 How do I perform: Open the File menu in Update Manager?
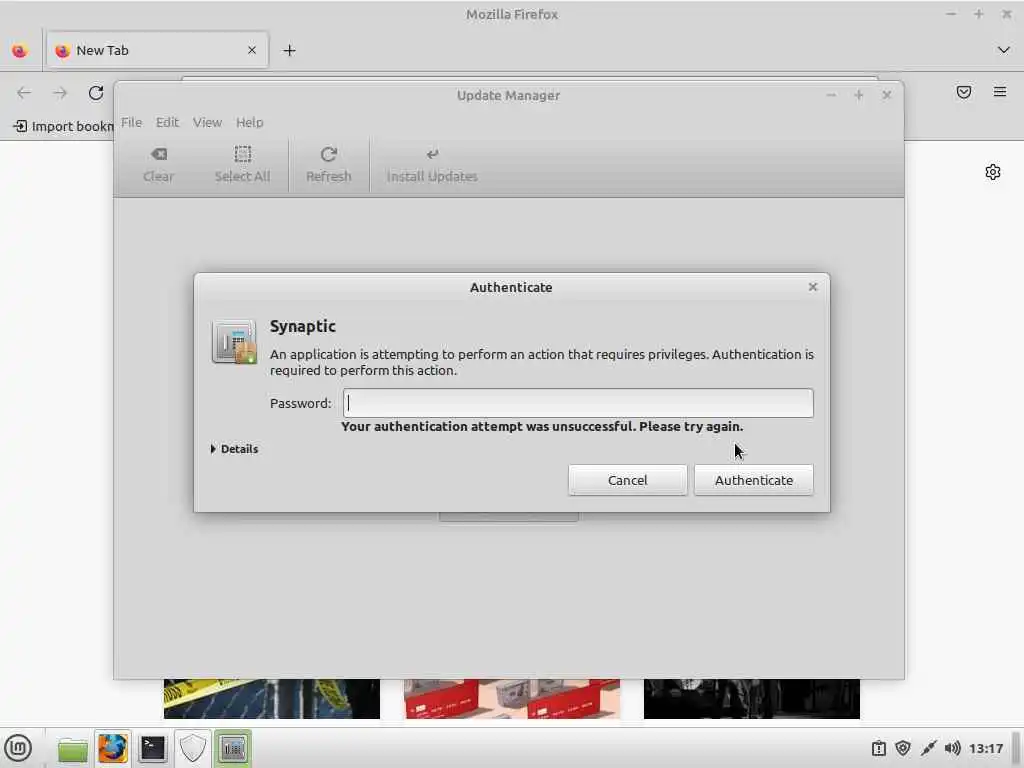(x=131, y=122)
